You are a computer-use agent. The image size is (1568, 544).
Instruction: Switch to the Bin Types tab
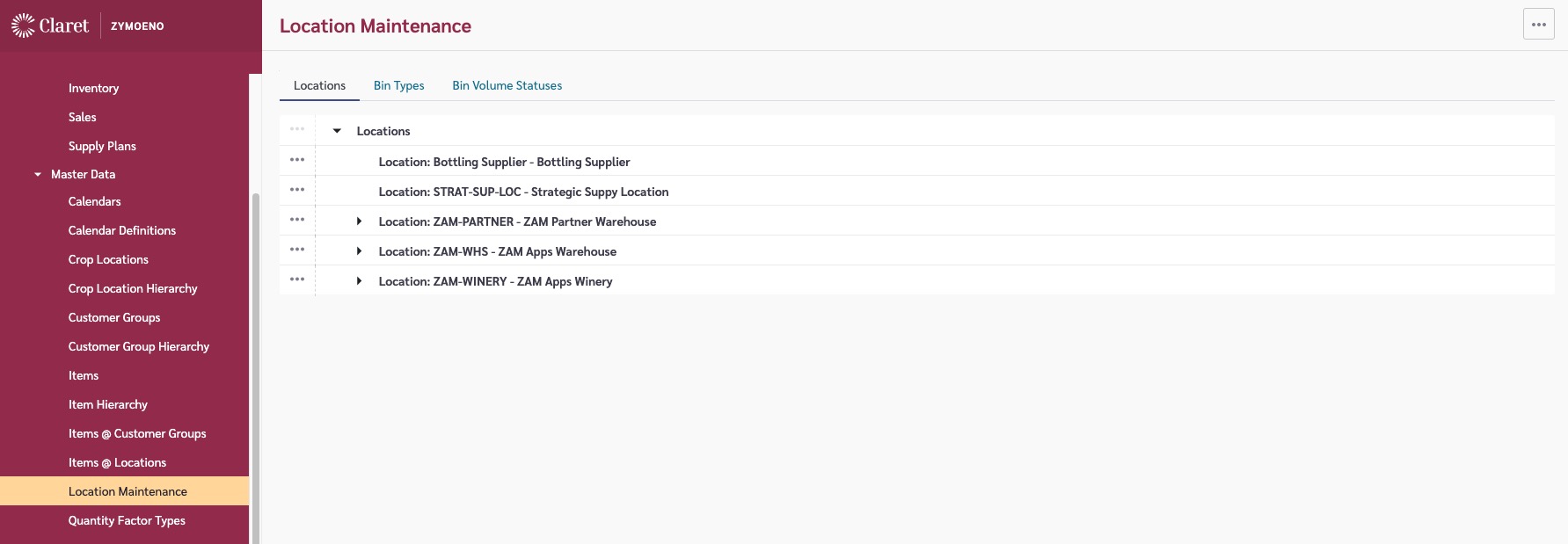(398, 85)
